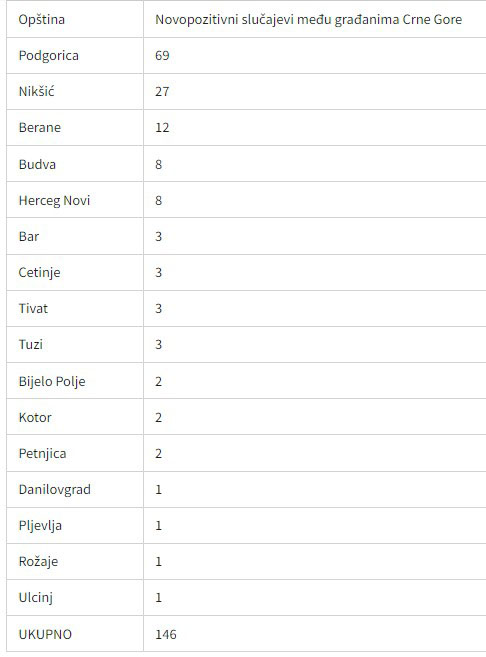Click the Berane municipality name
The image size is (486, 657).
pos(40,127)
